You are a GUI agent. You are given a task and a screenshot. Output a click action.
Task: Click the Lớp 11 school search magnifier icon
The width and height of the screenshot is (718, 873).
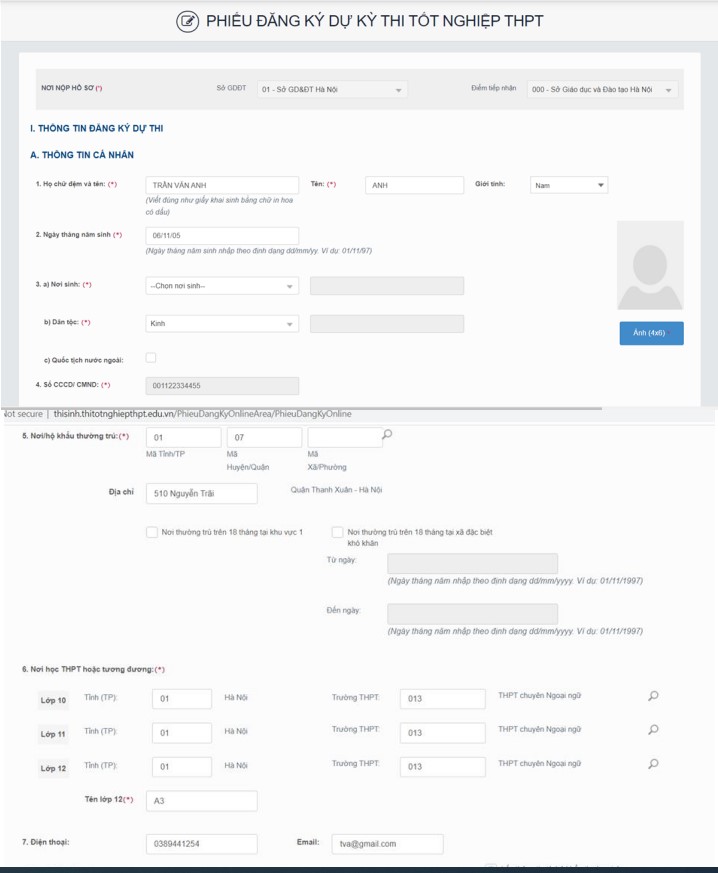[653, 730]
